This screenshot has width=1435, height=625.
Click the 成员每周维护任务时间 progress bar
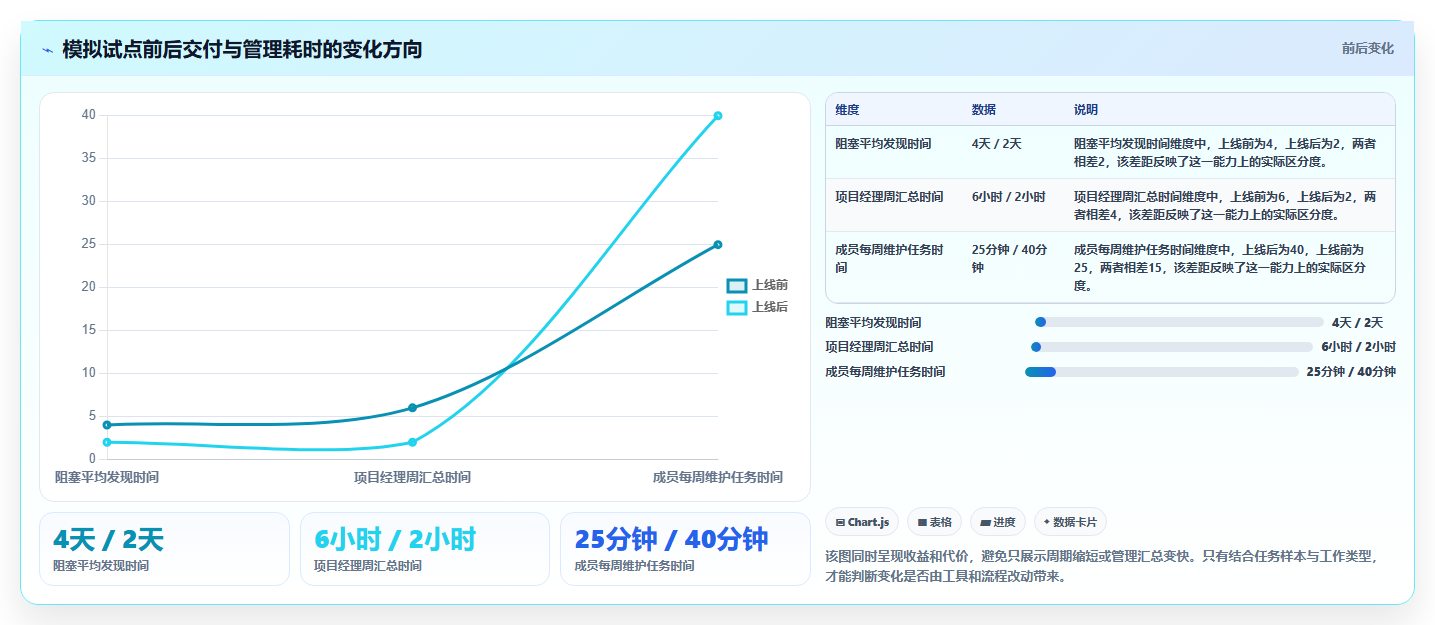coord(1162,372)
